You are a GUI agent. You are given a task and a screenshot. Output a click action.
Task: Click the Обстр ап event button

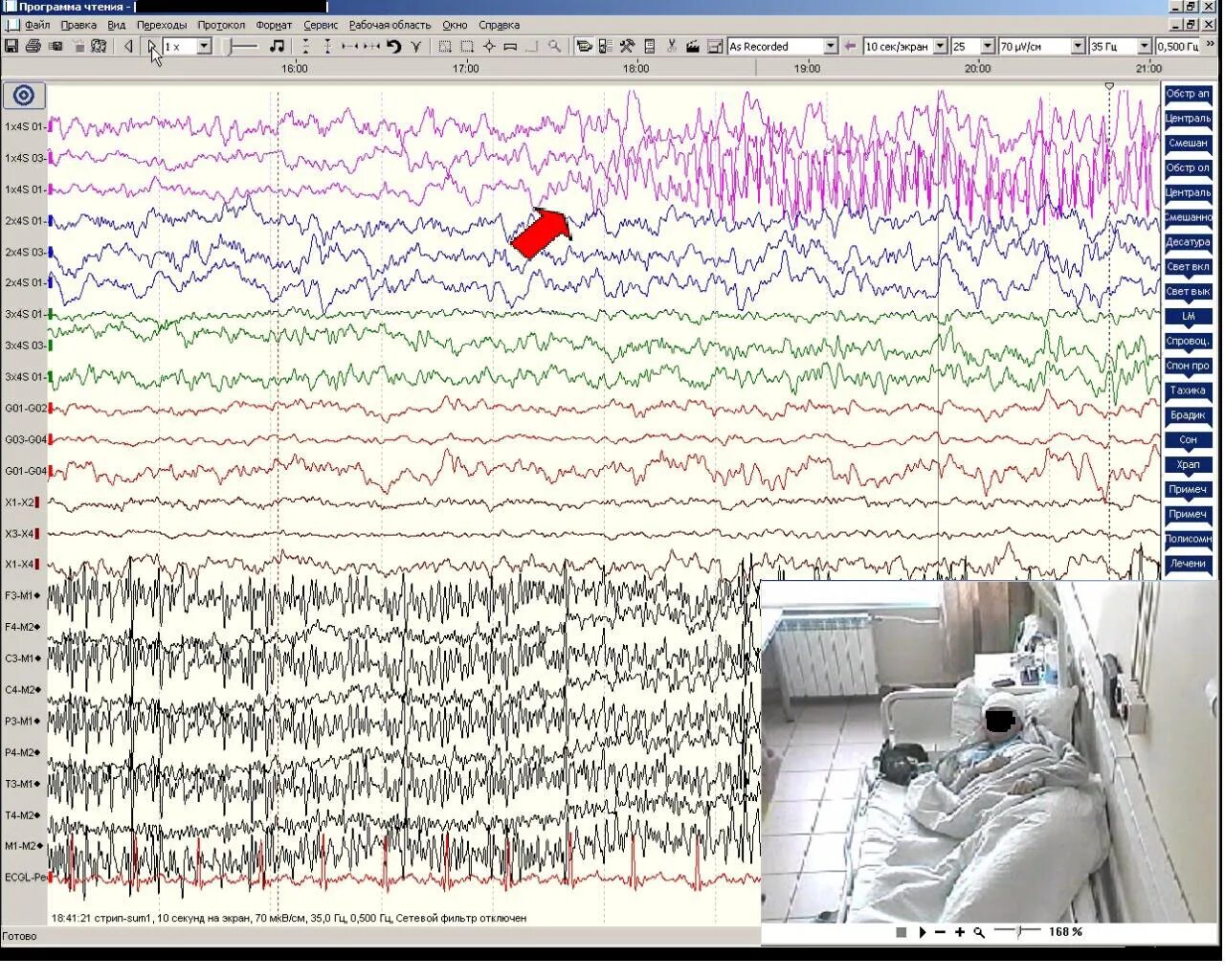pos(1188,94)
